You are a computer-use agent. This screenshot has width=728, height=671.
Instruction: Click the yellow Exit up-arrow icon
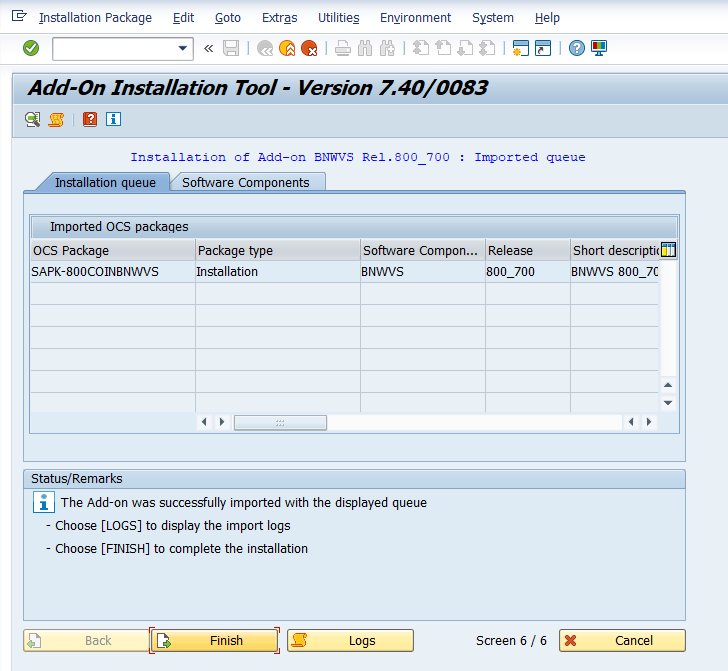(287, 48)
